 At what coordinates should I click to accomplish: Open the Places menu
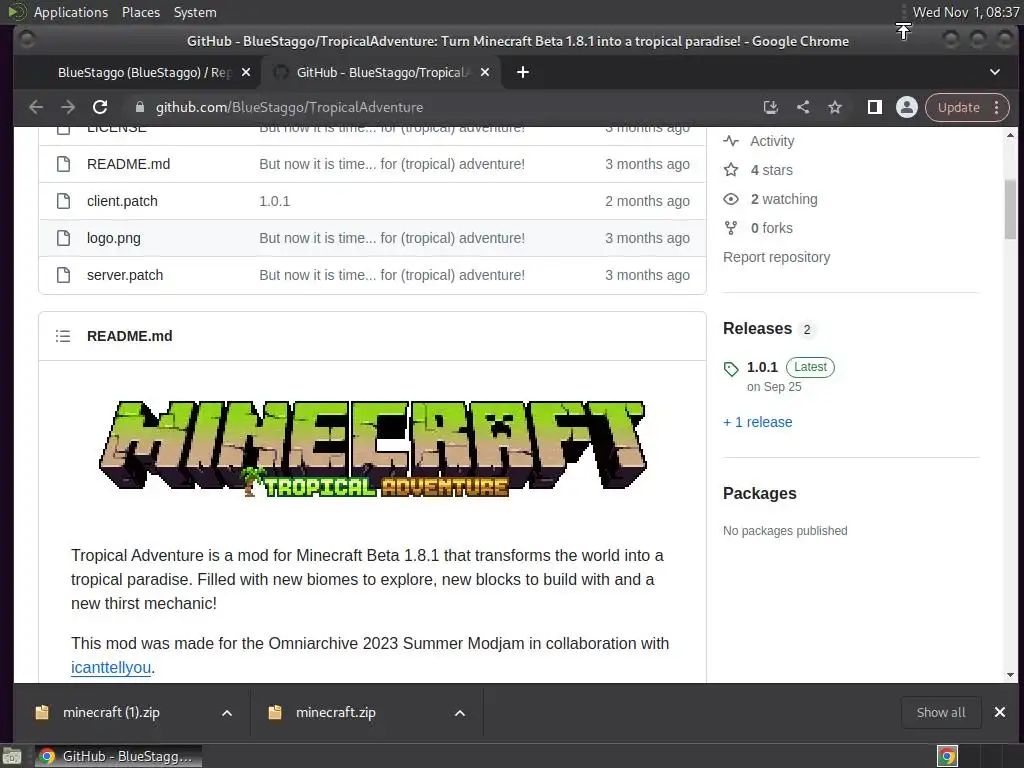tap(140, 12)
